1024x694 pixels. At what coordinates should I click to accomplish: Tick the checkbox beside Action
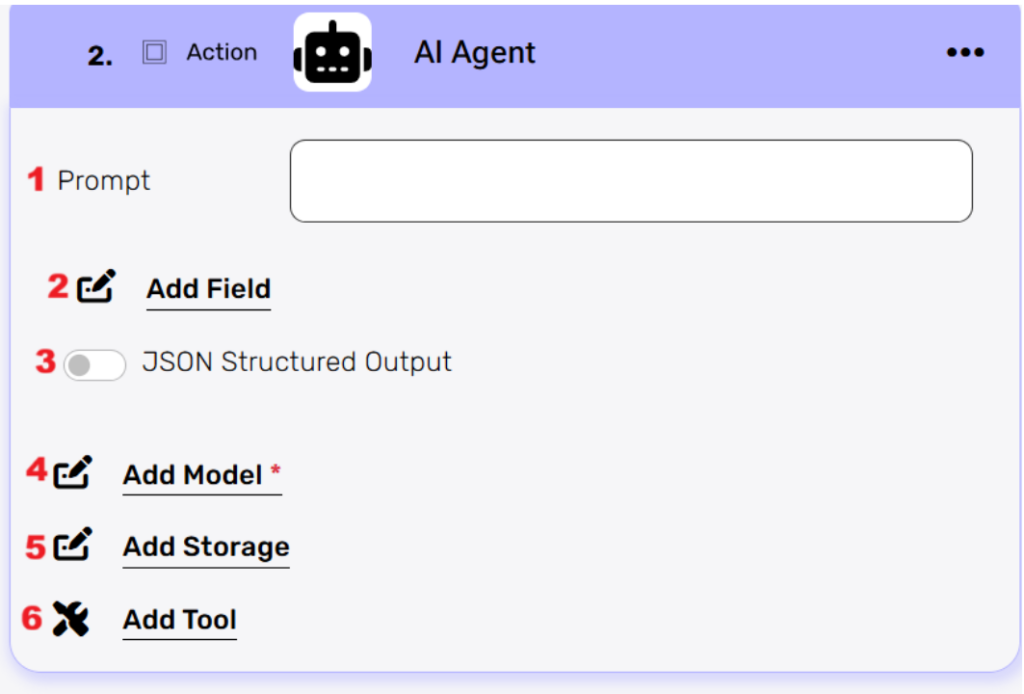154,53
